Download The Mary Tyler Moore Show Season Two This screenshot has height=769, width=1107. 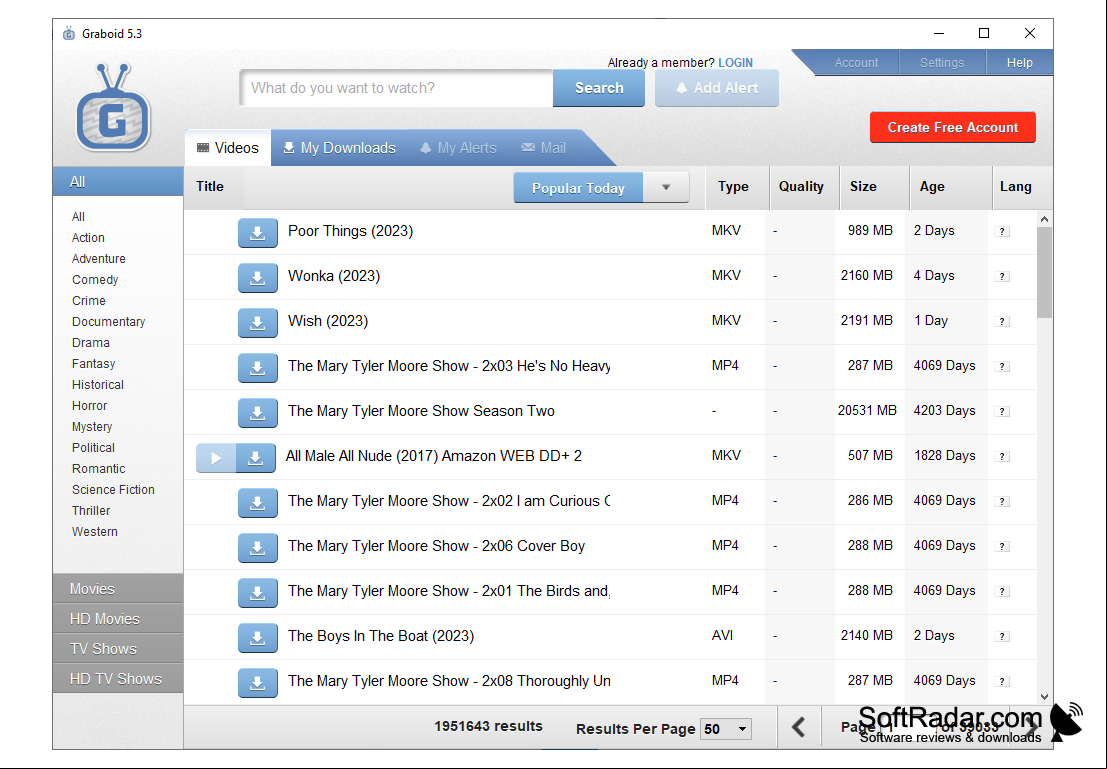point(257,413)
